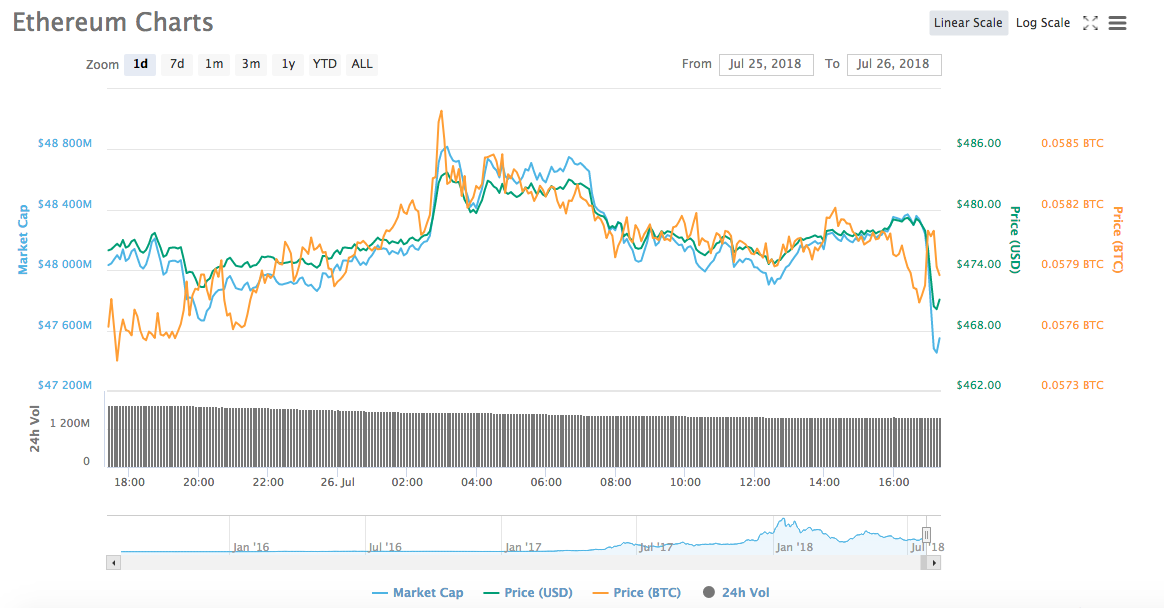
Task: Click the 18:00 time axis label
Action: pos(129,483)
